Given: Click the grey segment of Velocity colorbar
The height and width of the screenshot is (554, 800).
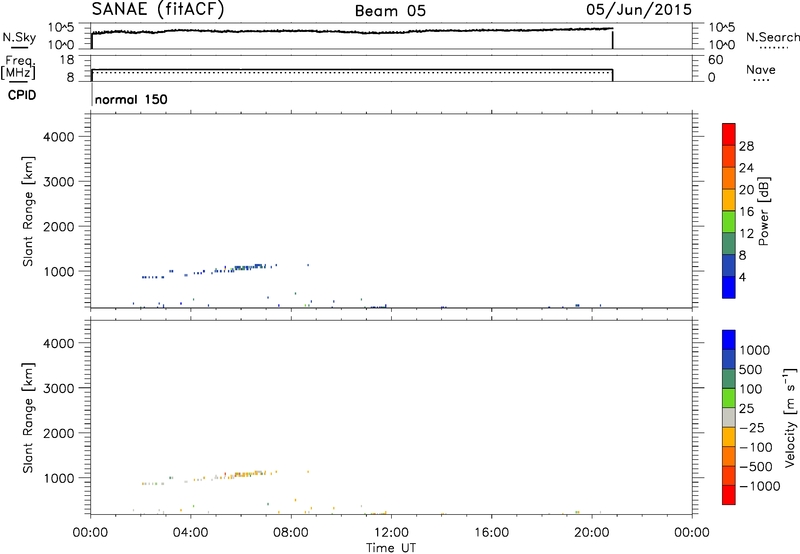Looking at the screenshot, I should 729,417.
